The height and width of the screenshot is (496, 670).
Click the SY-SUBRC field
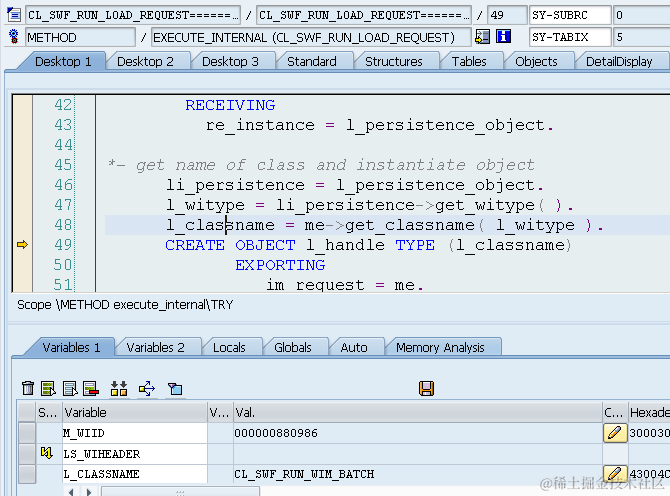pos(570,15)
